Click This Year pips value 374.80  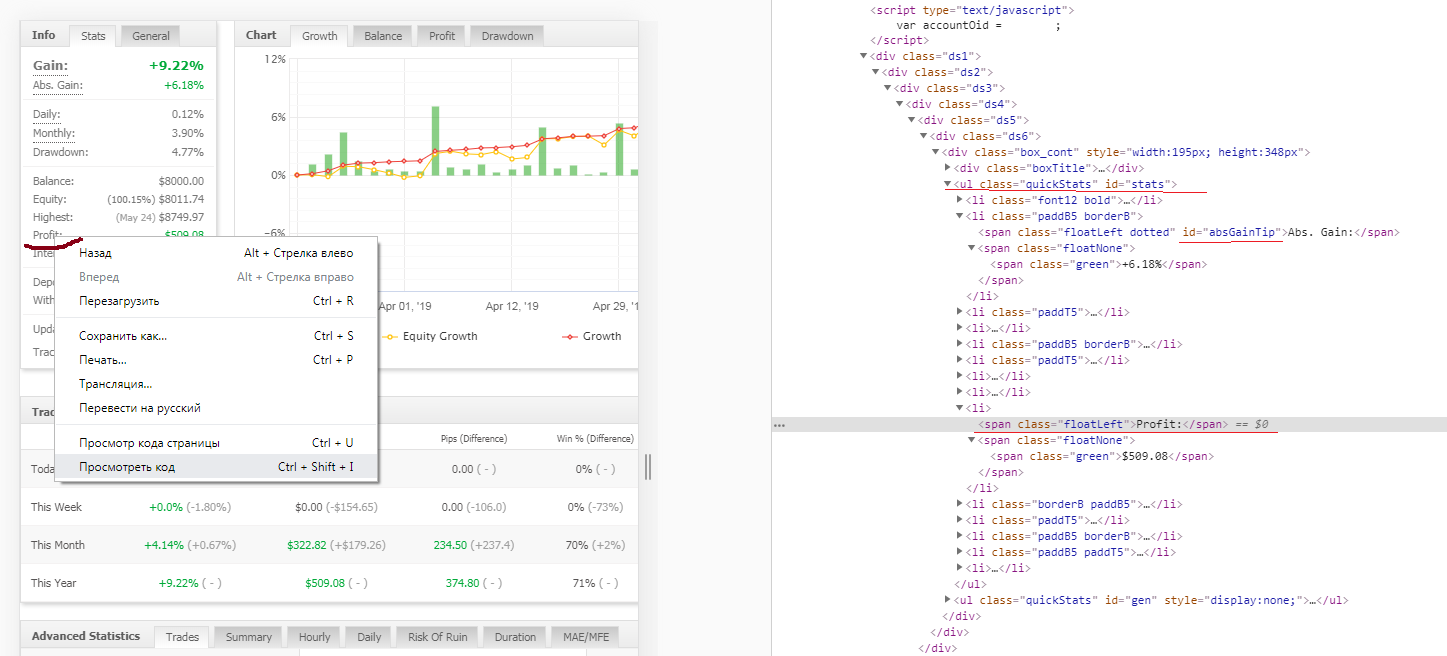463,583
